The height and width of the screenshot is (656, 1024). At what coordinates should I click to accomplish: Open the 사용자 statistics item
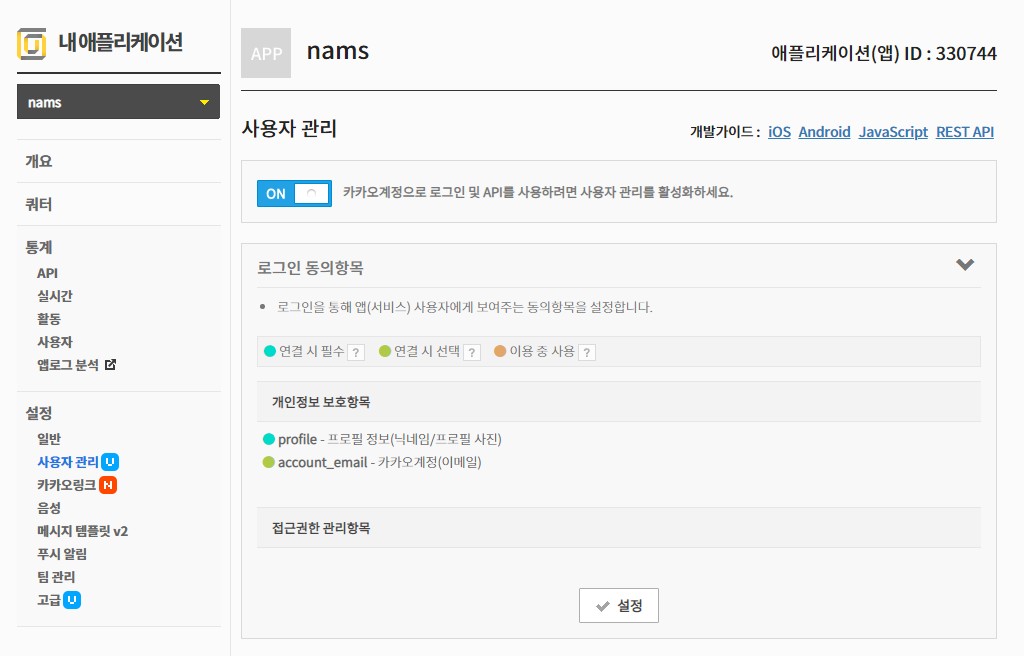[55, 342]
